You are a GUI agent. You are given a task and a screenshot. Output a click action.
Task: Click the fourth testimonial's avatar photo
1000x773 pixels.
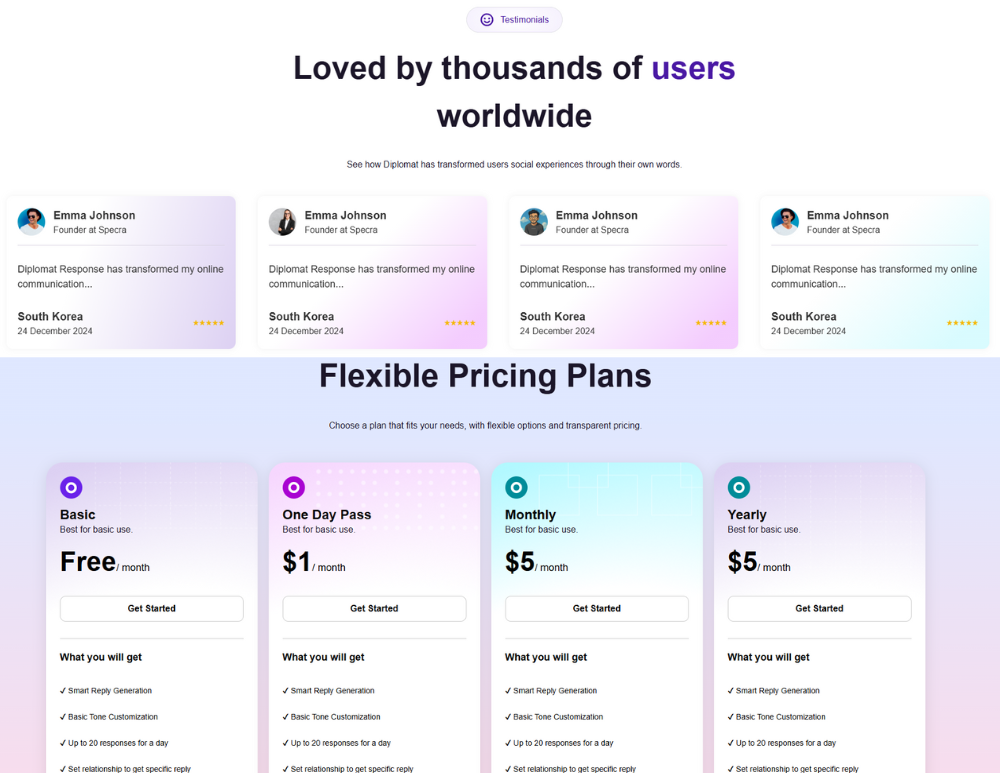pyautogui.click(x=785, y=222)
